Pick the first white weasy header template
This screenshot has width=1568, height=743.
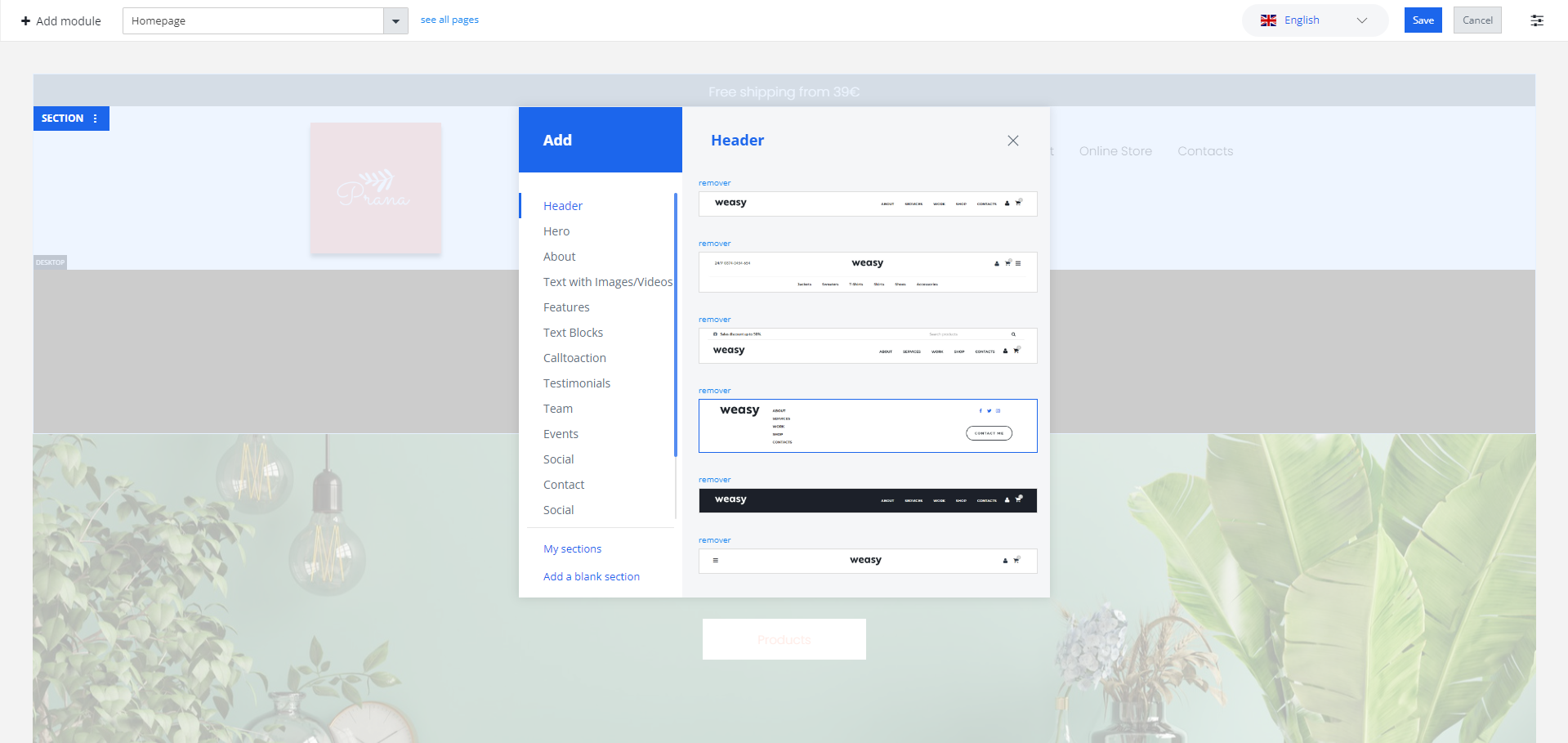[x=868, y=204]
